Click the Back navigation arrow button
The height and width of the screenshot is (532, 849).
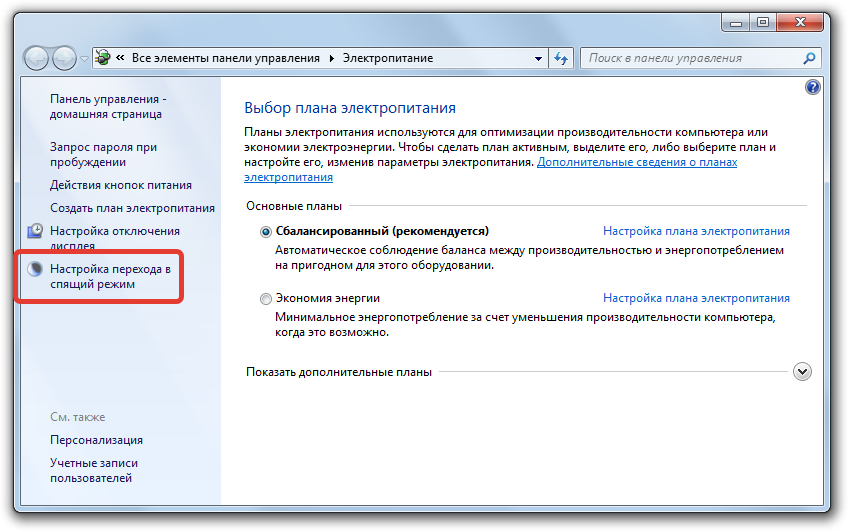coord(36,58)
